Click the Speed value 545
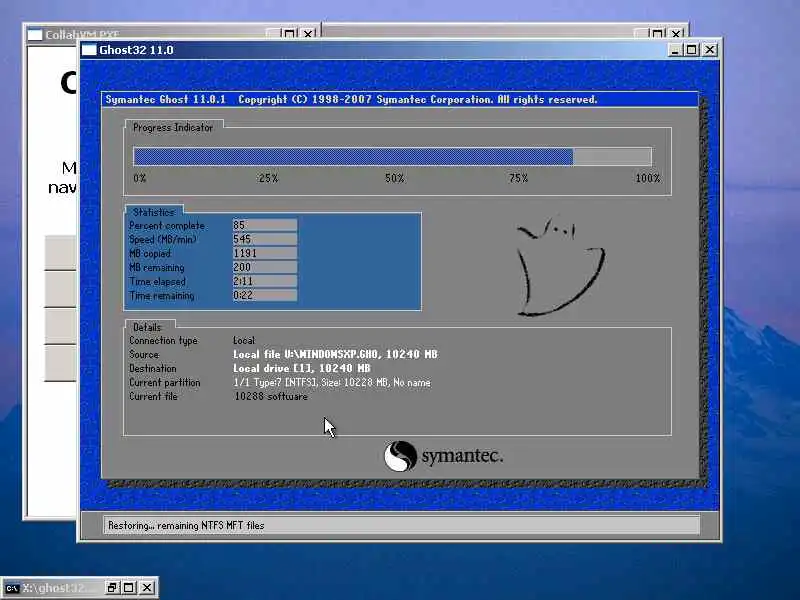Image resolution: width=800 pixels, height=600 pixels. [x=265, y=239]
